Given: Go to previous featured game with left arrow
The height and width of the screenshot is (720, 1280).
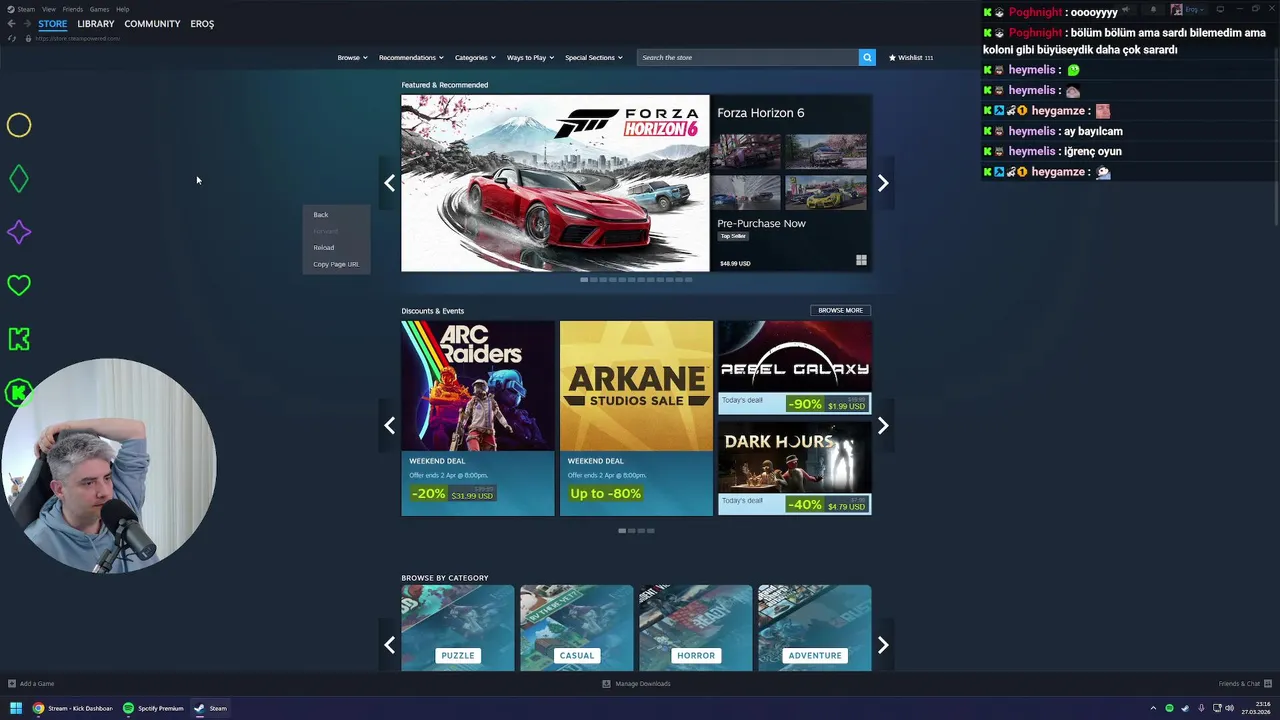Looking at the screenshot, I should click(390, 183).
